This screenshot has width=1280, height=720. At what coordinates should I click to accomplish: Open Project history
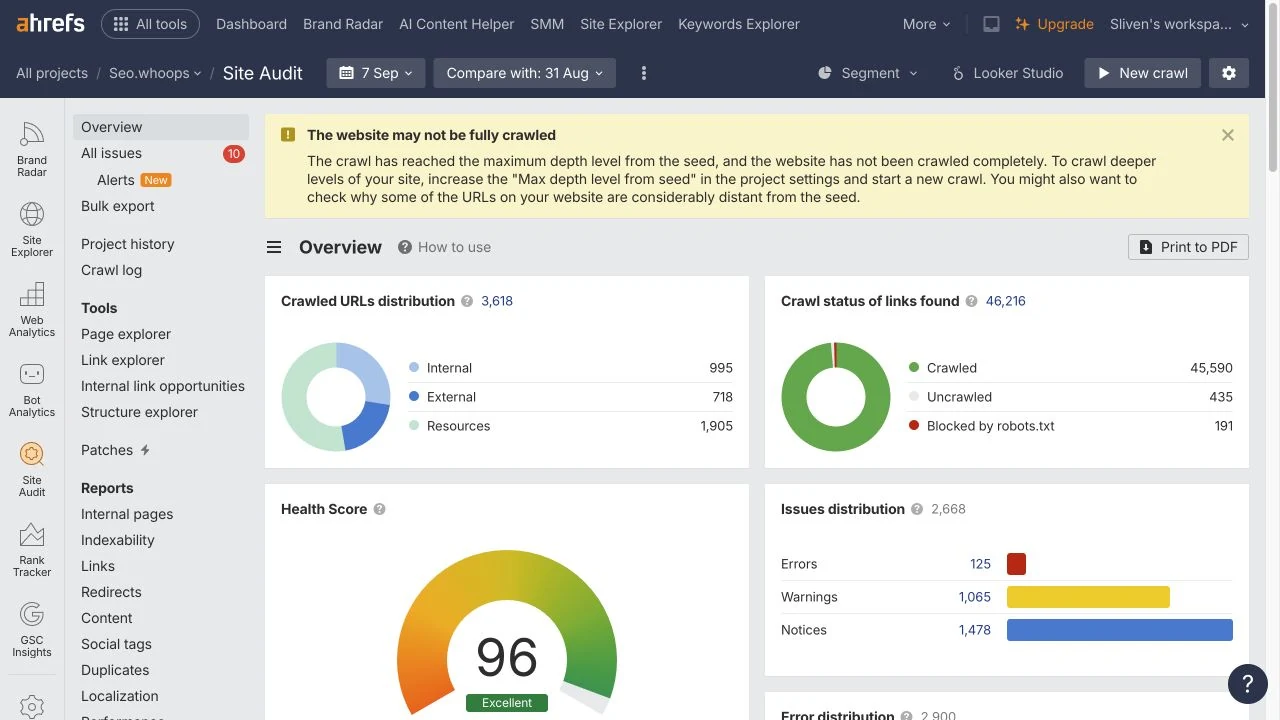pyautogui.click(x=127, y=244)
